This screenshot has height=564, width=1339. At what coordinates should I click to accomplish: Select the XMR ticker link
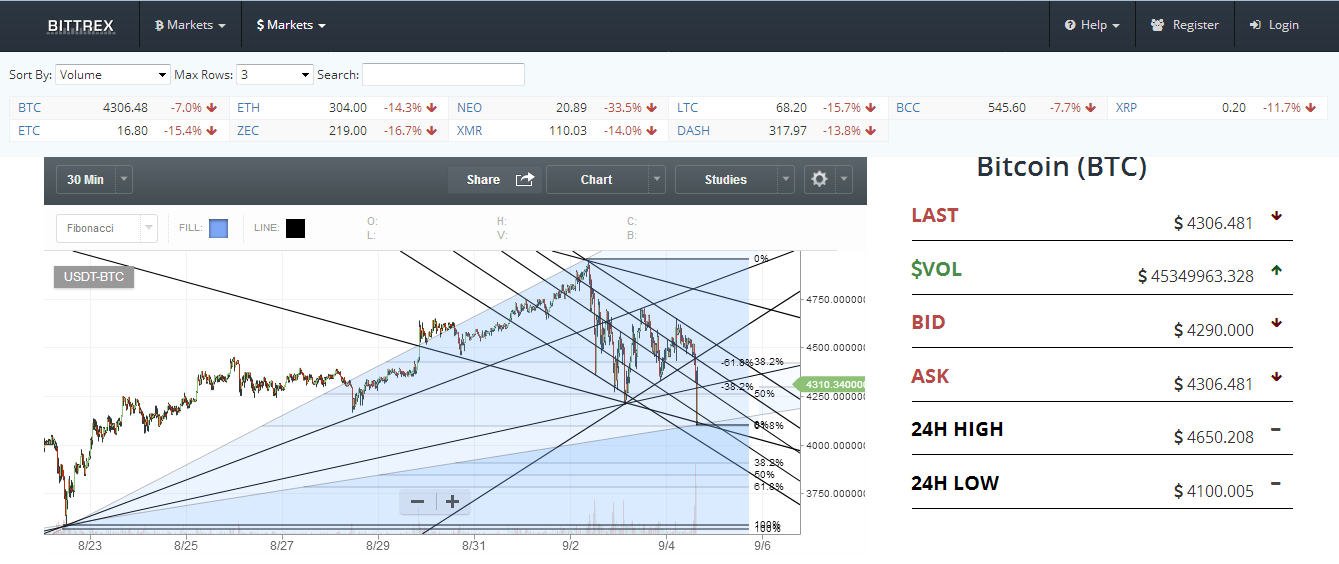pos(470,131)
